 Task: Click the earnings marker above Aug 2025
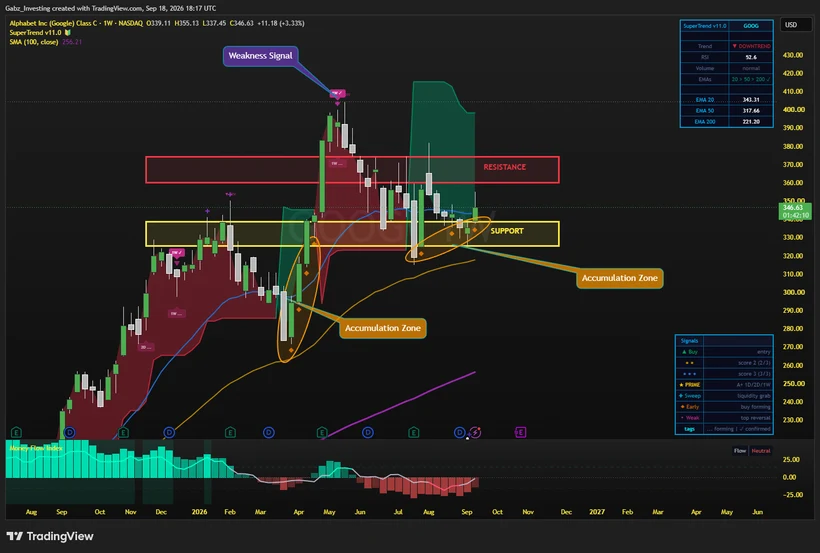coord(16,433)
